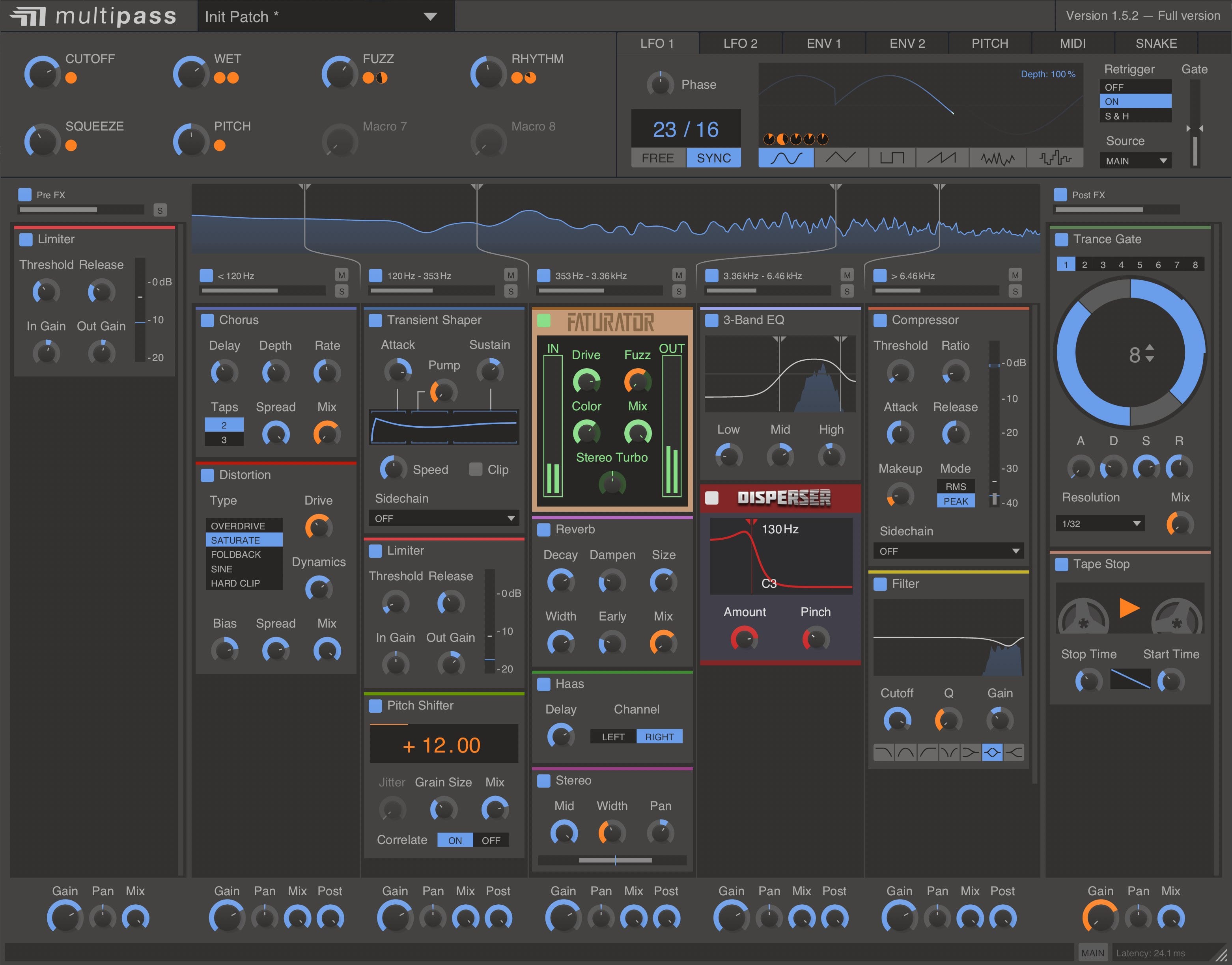Toggle the Transient Shaper enable box
Image resolution: width=1232 pixels, height=965 pixels.
(375, 320)
